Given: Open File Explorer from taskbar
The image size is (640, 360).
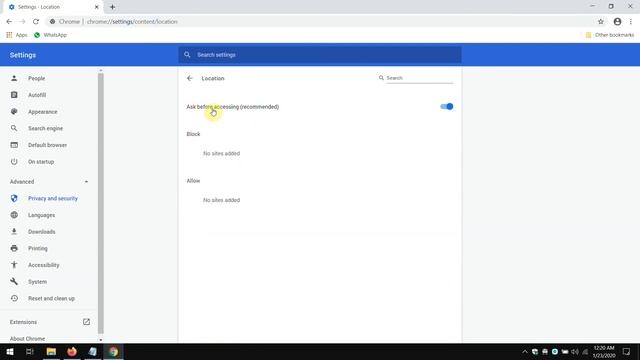Looking at the screenshot, I should [51, 351].
